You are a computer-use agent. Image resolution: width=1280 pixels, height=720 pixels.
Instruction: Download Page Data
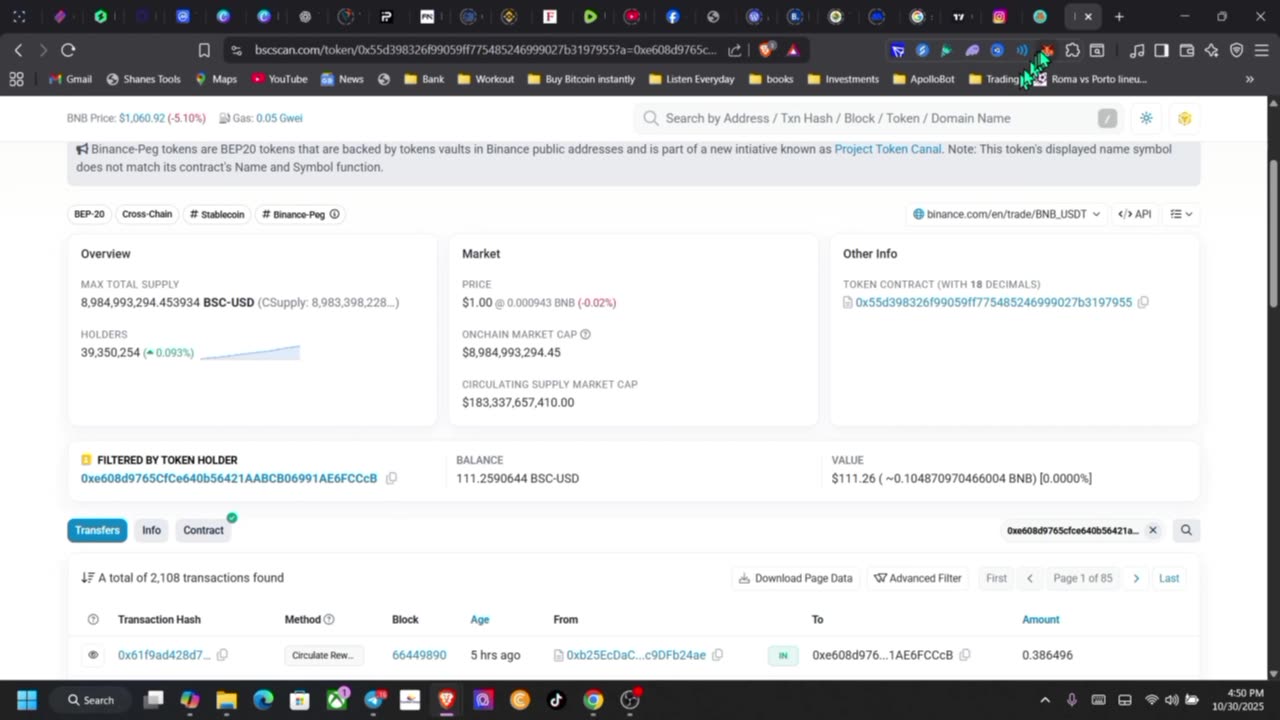pos(795,578)
